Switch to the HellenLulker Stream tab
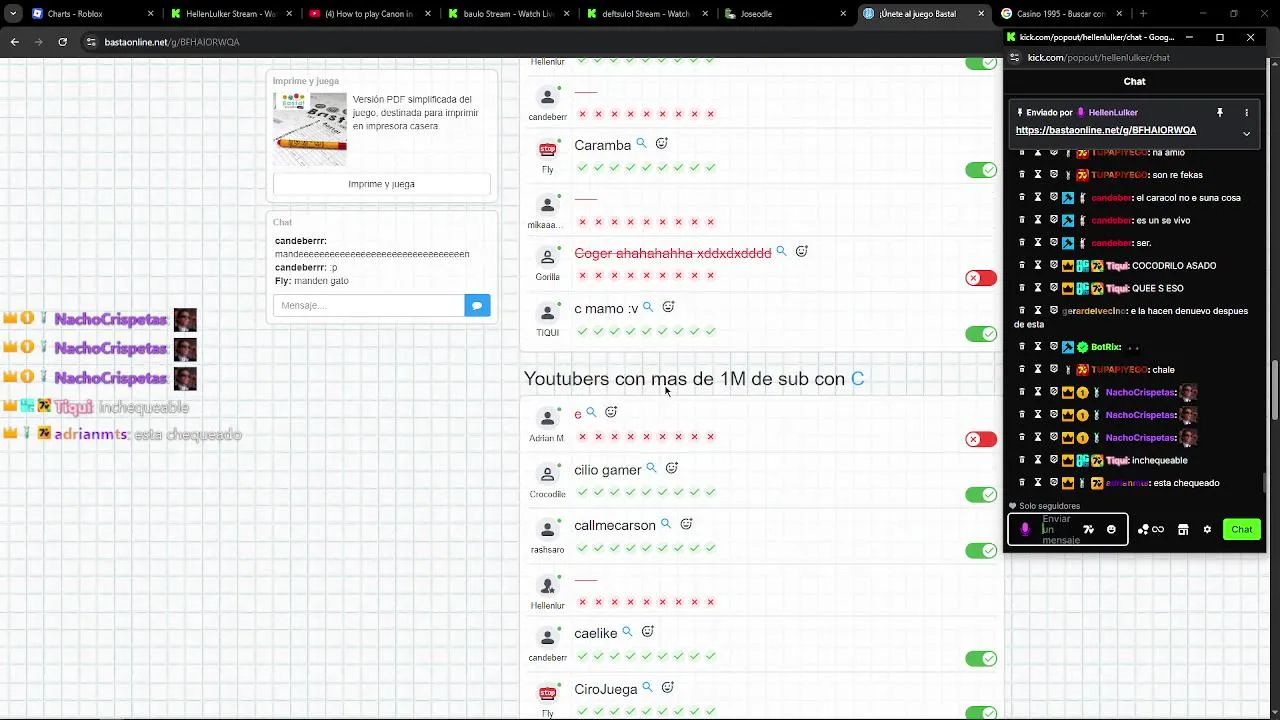This screenshot has height=720, width=1280. click(230, 14)
